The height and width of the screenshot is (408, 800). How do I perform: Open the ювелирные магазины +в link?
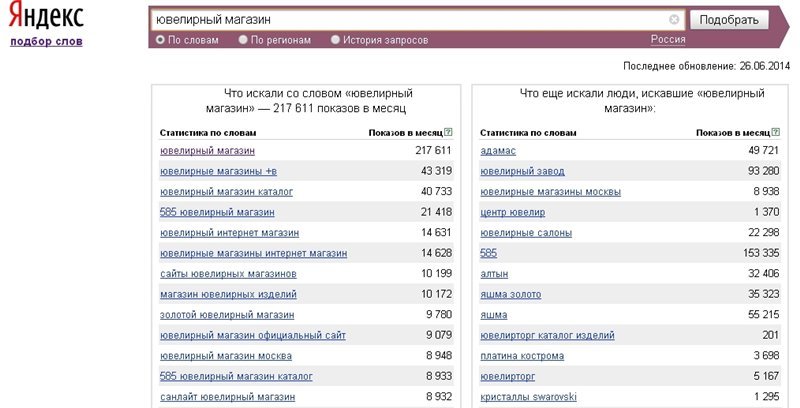[x=218, y=171]
